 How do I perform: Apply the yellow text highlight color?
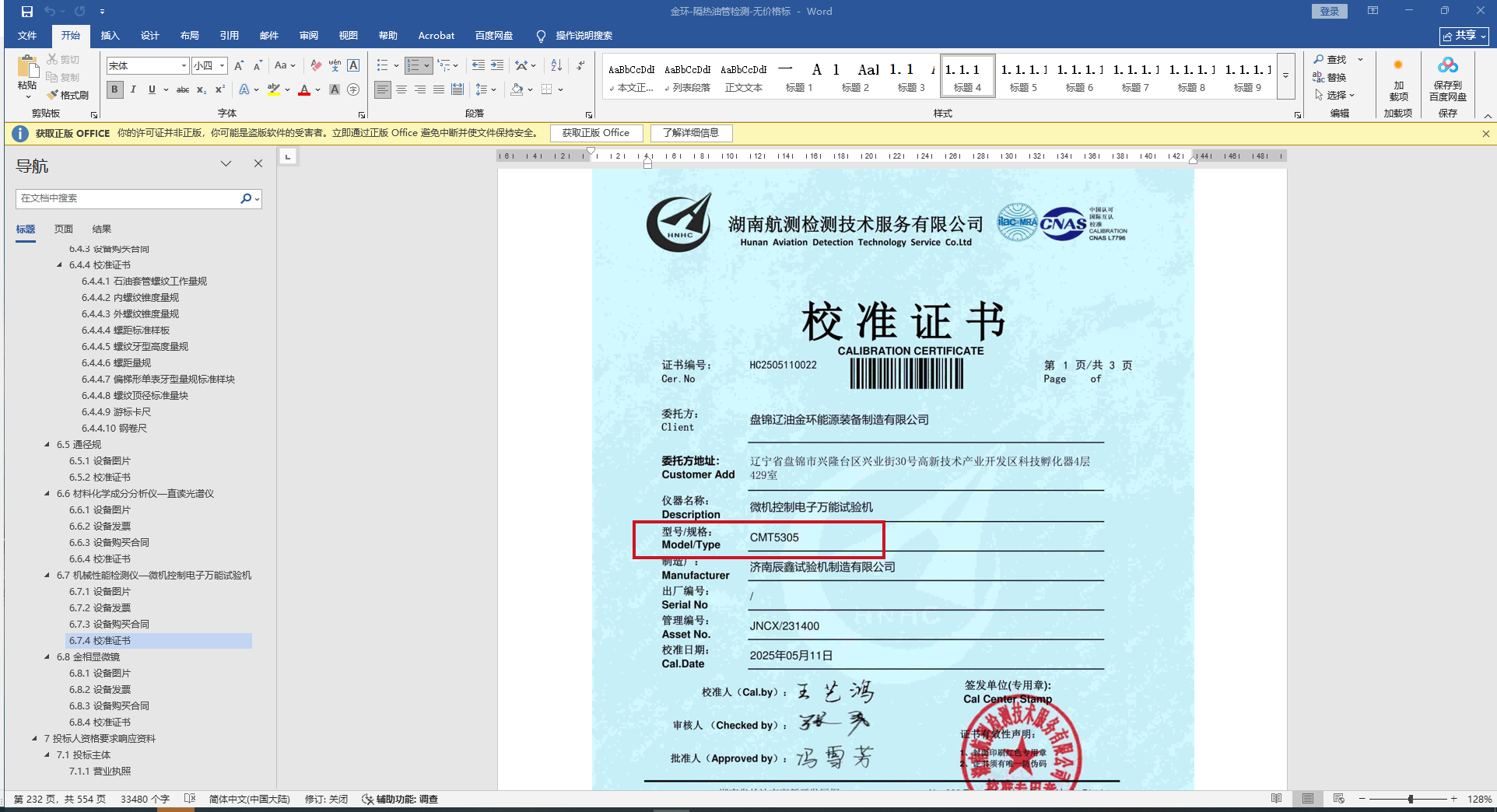point(274,89)
